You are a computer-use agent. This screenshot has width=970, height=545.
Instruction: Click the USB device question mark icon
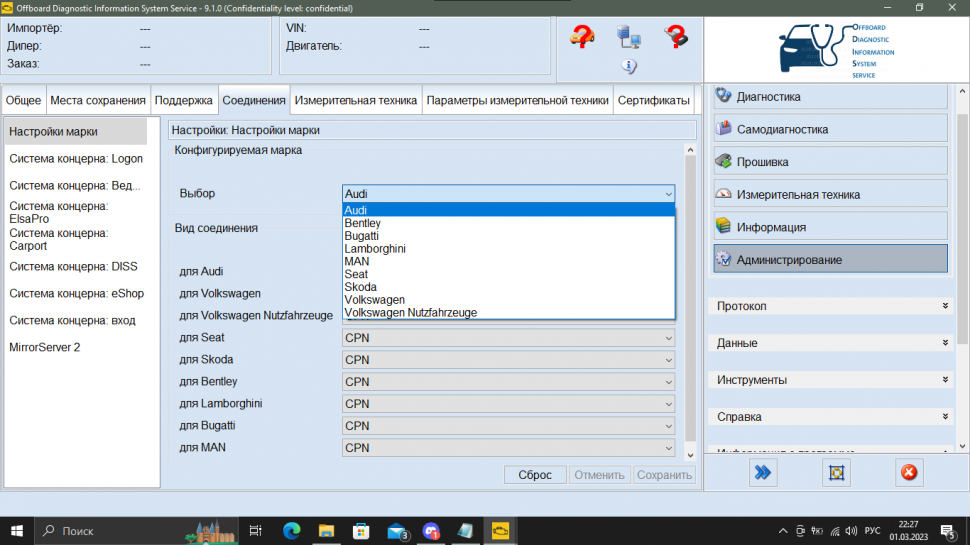coord(677,38)
